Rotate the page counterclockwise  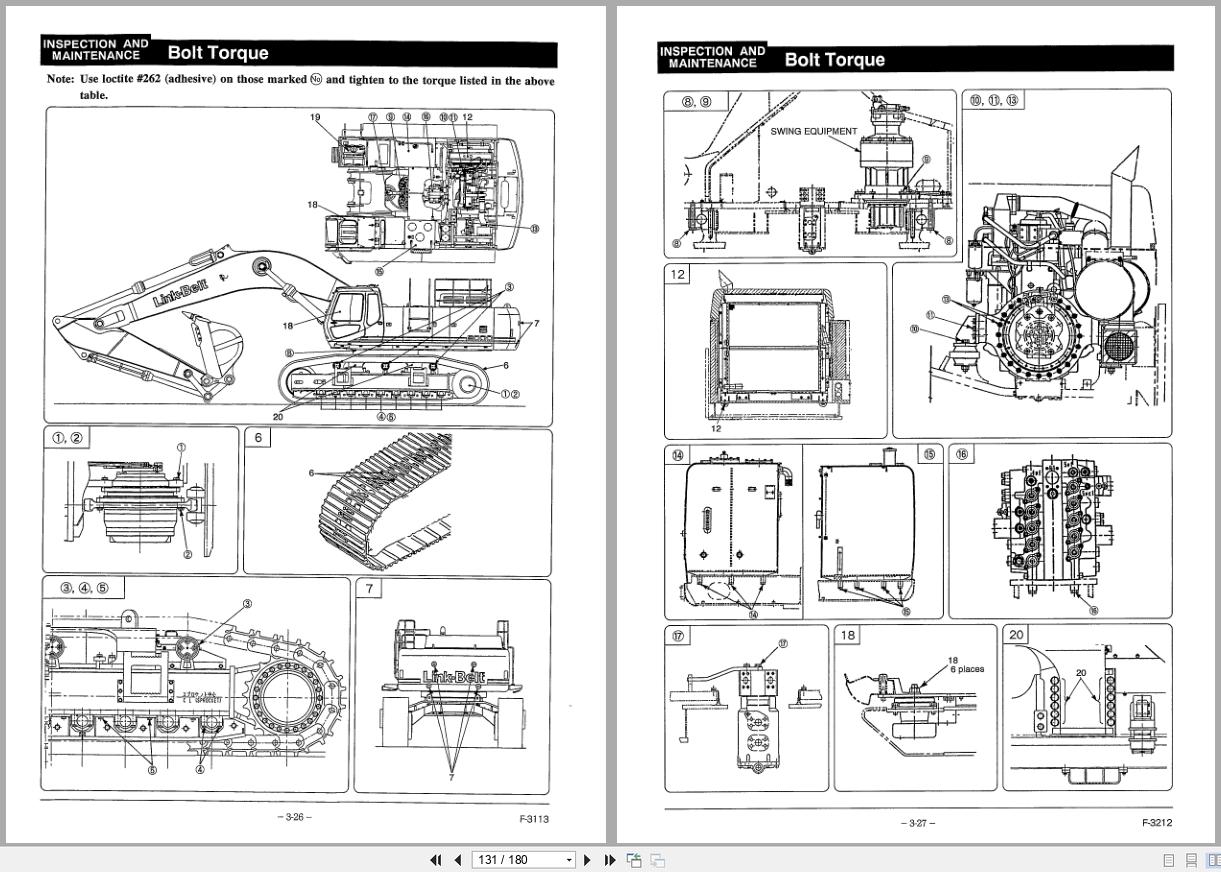coord(634,859)
